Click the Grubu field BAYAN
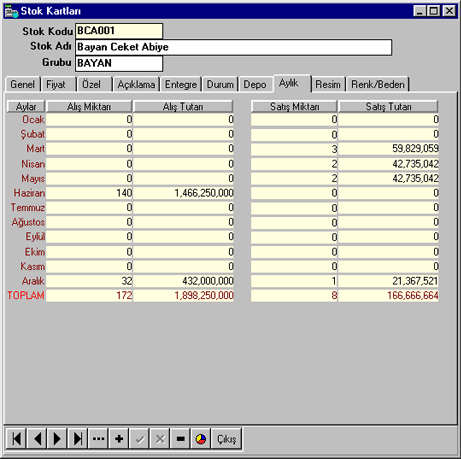Screen dimensions: 461x459 pos(119,63)
